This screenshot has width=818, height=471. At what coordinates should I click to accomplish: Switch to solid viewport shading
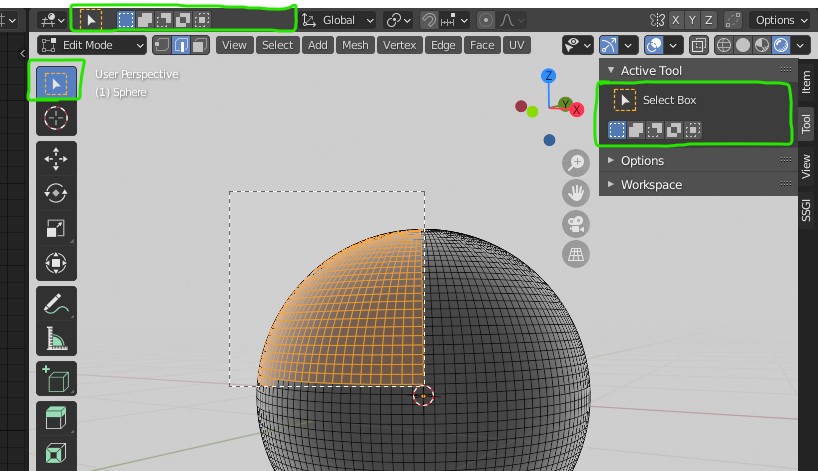point(743,45)
